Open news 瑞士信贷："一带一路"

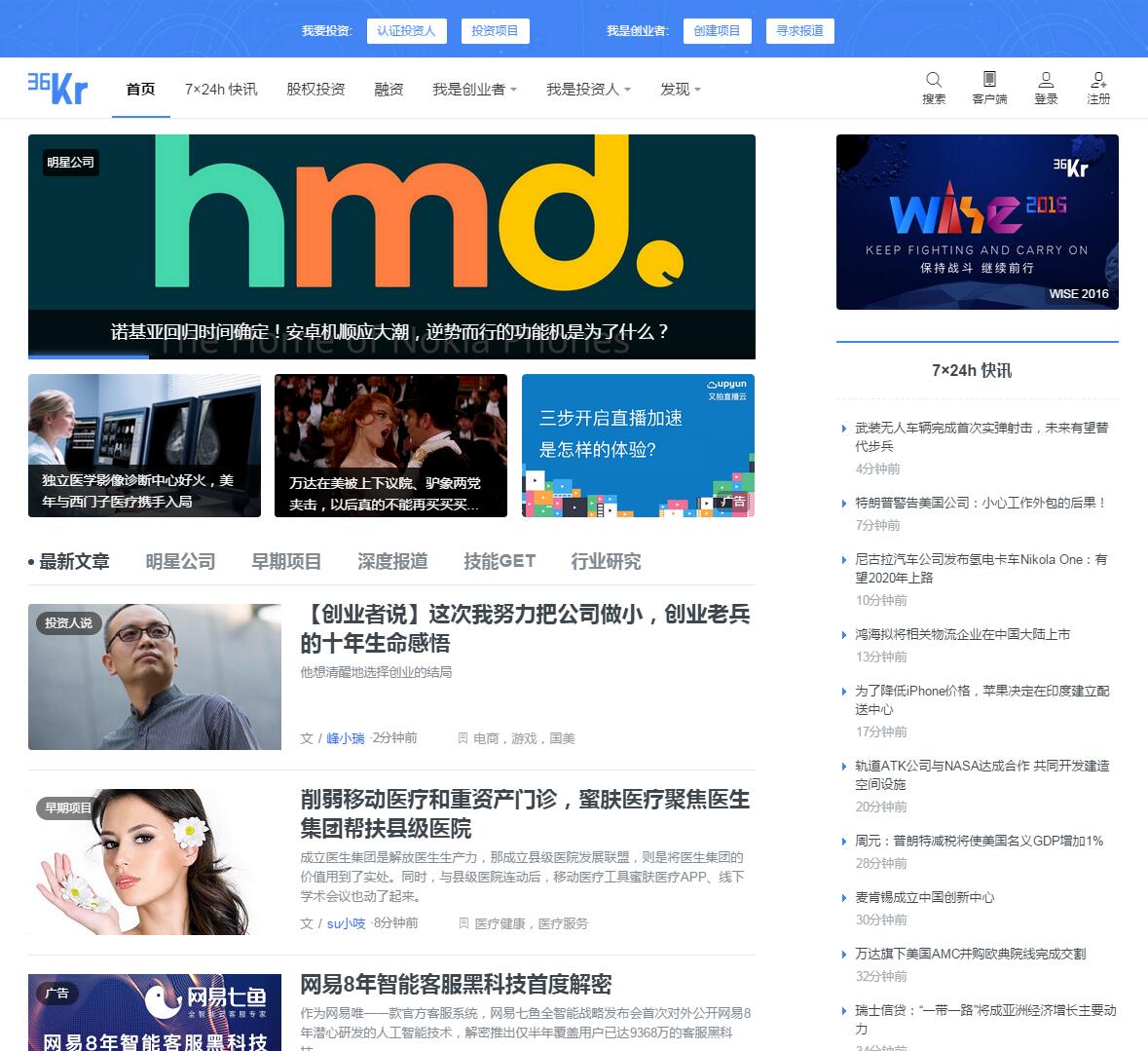tap(985, 1020)
